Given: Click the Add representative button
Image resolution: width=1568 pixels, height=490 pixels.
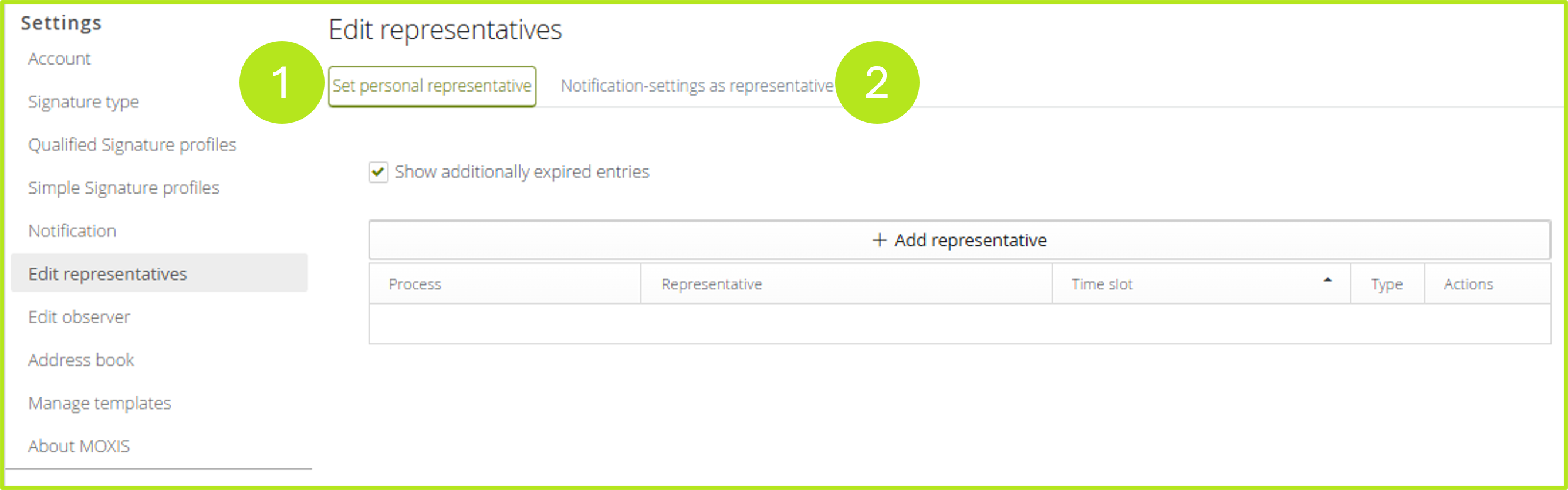Looking at the screenshot, I should pyautogui.click(x=959, y=240).
